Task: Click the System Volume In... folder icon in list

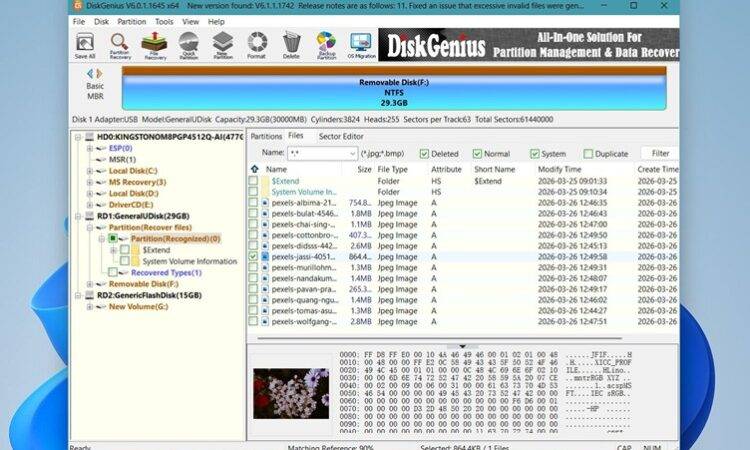Action: pos(265,192)
